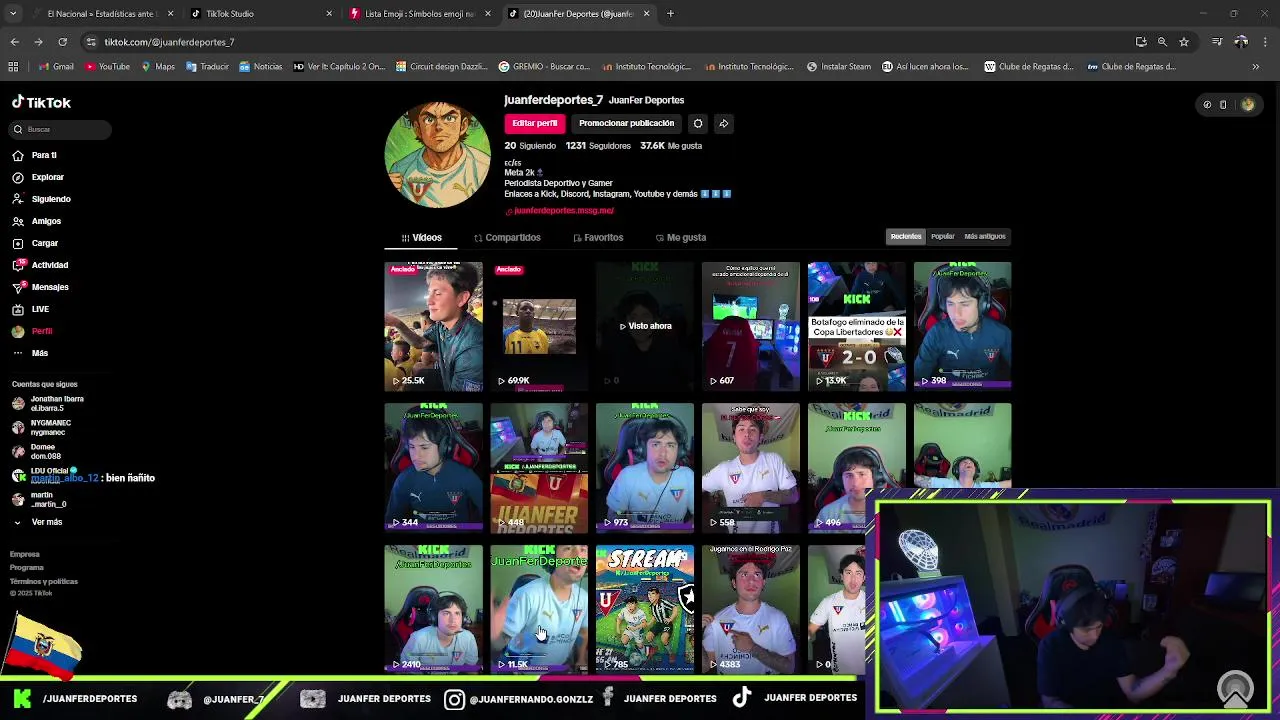This screenshot has height=720, width=1280.
Task: Open Términos y políticas footer link
Action: click(x=44, y=581)
